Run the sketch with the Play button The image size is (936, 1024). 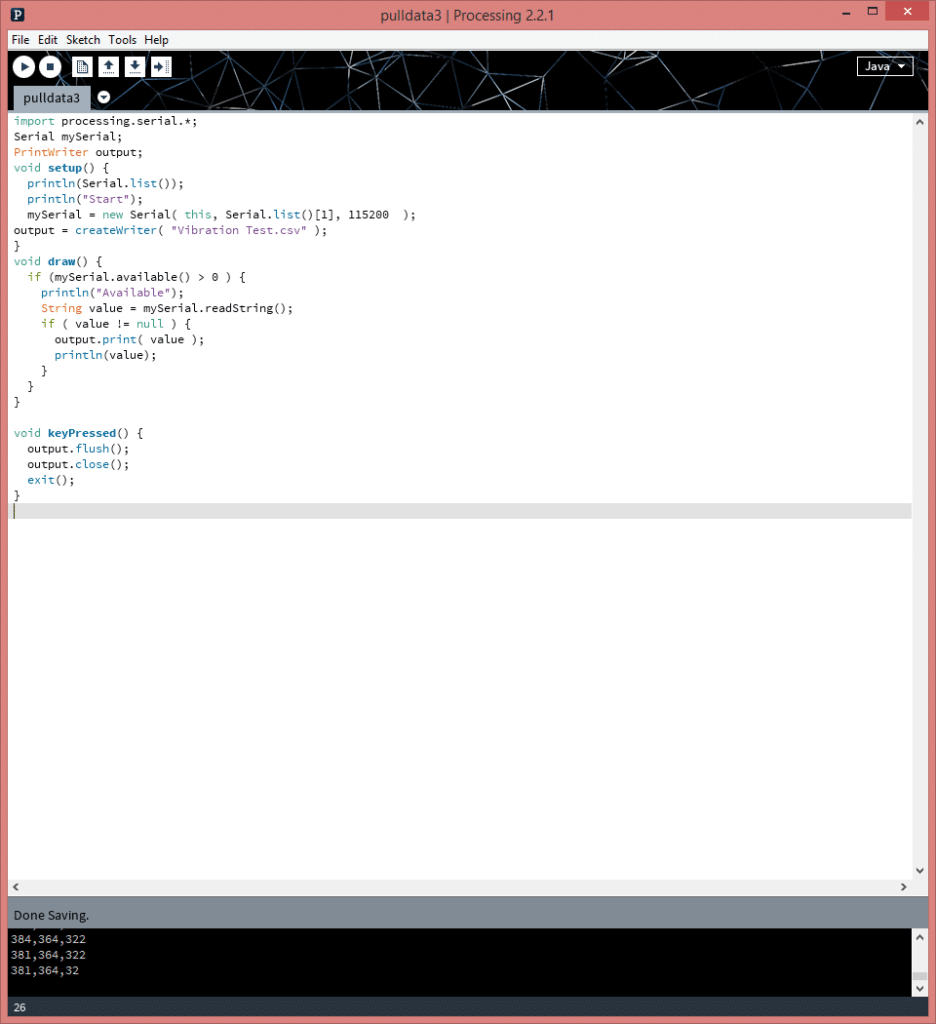24,67
